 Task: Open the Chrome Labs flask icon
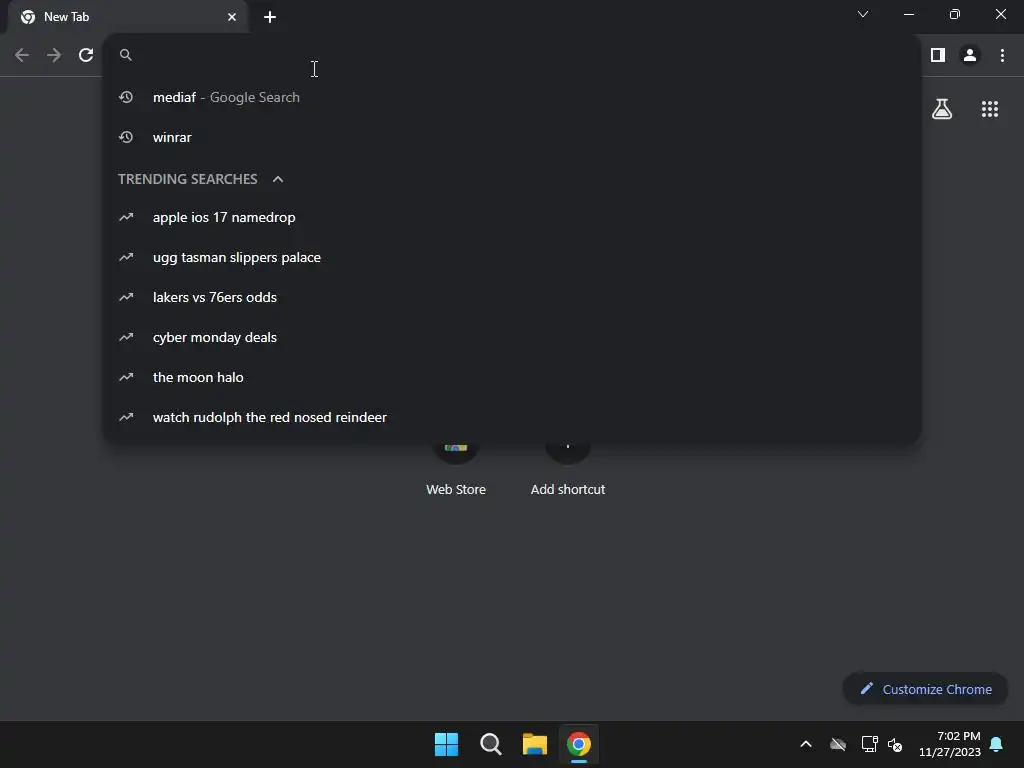click(x=942, y=109)
